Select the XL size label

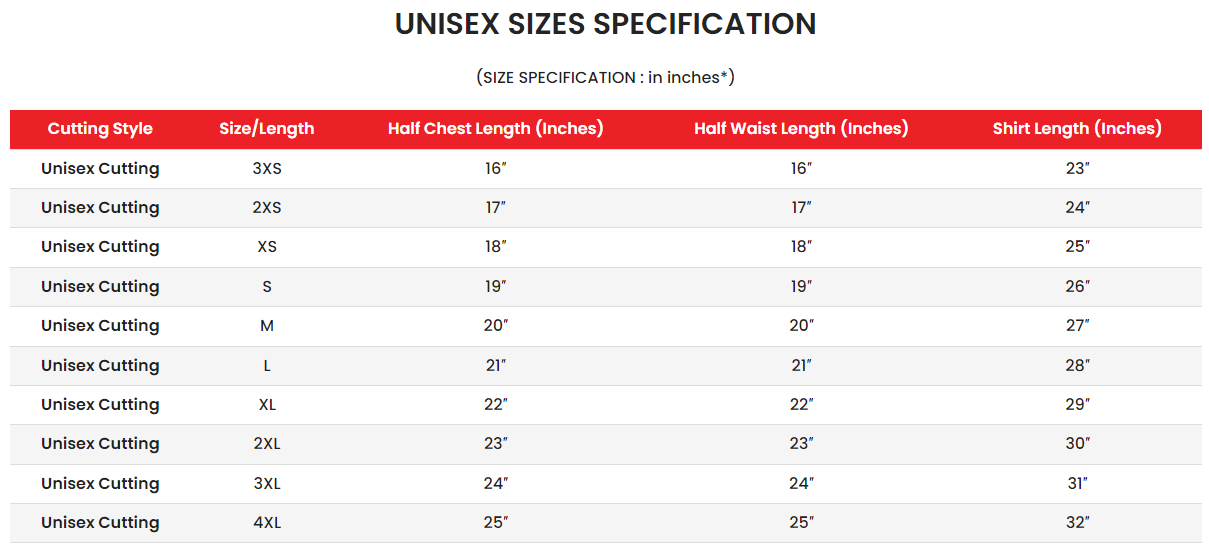click(x=267, y=405)
